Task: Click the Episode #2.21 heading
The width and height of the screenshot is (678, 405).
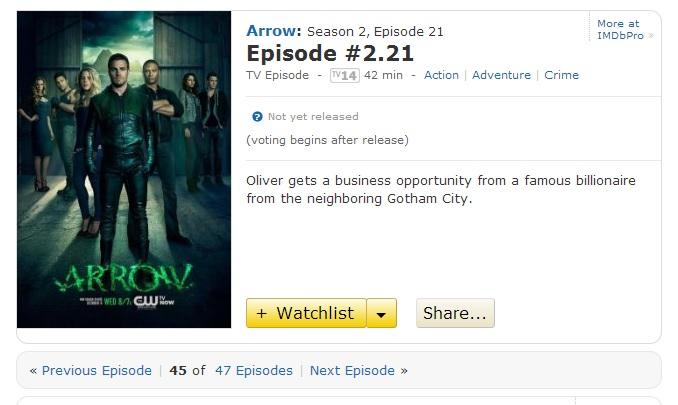Action: click(330, 54)
